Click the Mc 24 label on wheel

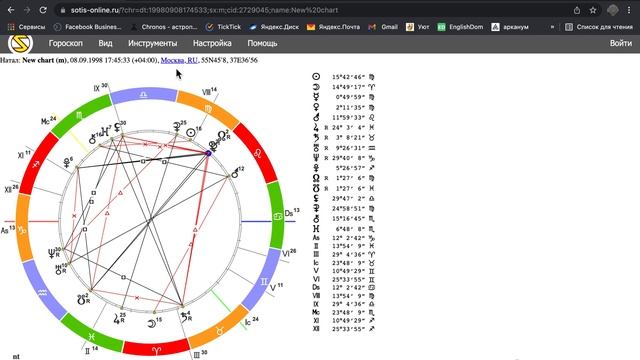(x=48, y=121)
